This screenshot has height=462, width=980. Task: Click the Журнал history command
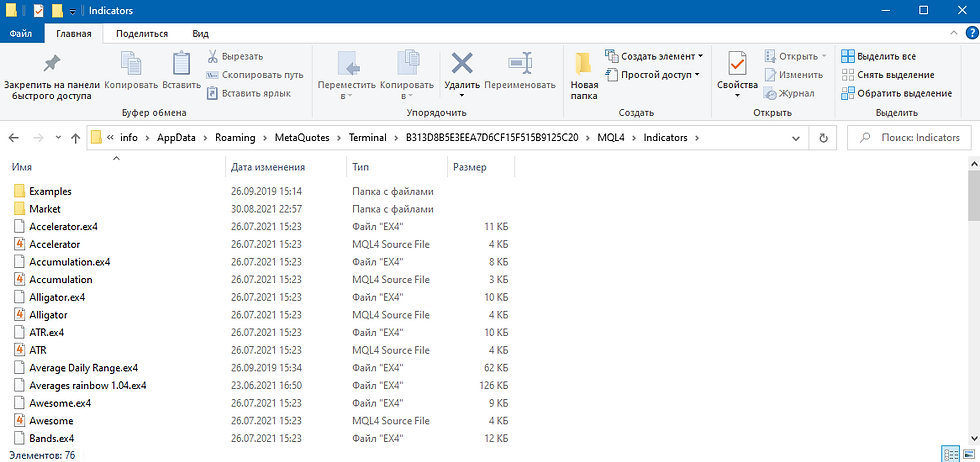click(x=789, y=93)
